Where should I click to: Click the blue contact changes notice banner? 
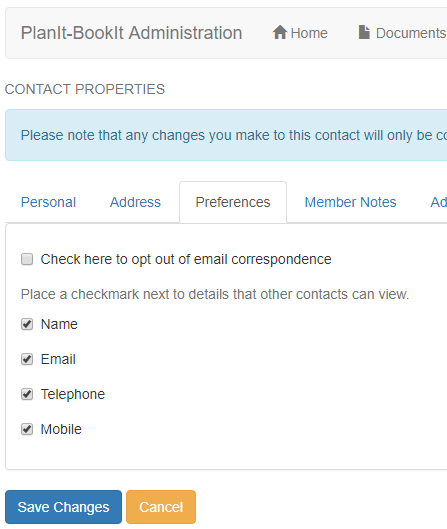(x=226, y=135)
